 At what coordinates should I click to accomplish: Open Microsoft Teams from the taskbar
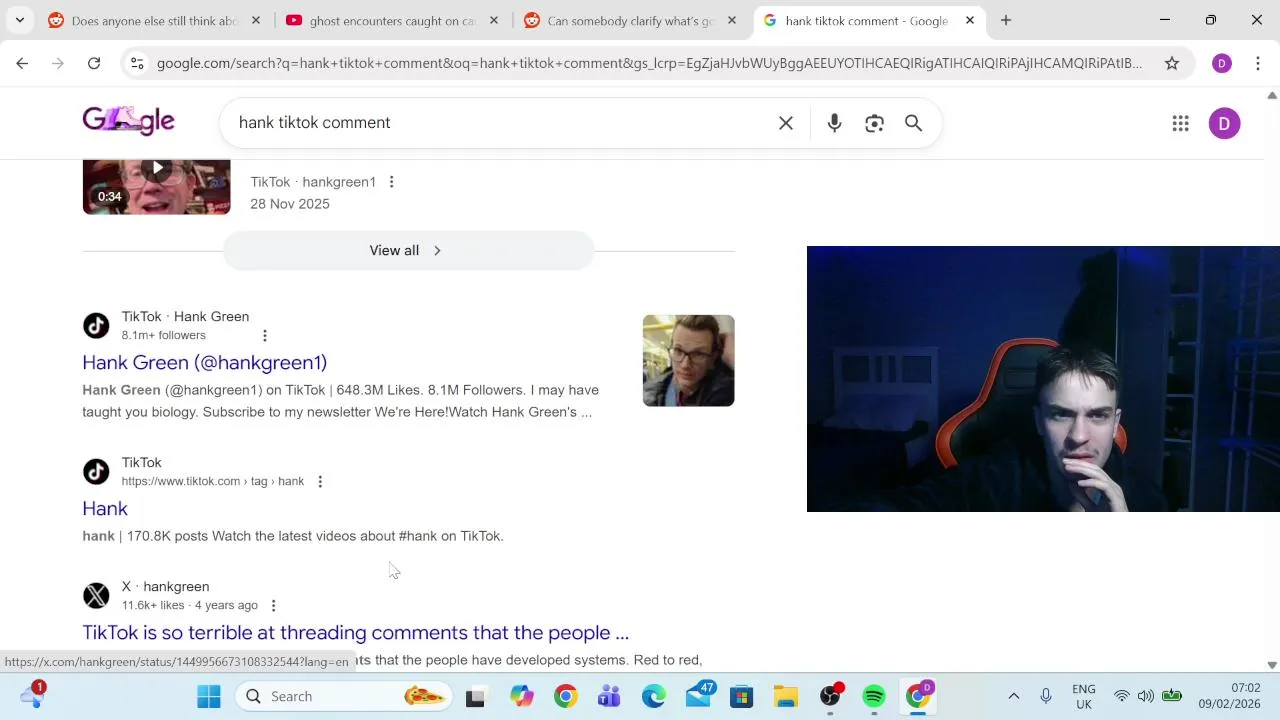pyautogui.click(x=609, y=696)
